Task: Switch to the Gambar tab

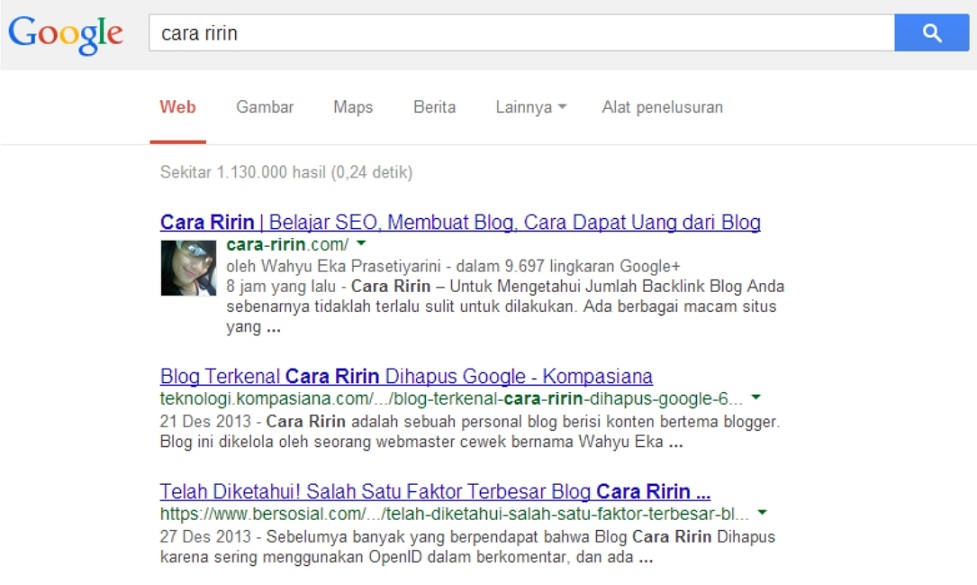Action: (265, 107)
